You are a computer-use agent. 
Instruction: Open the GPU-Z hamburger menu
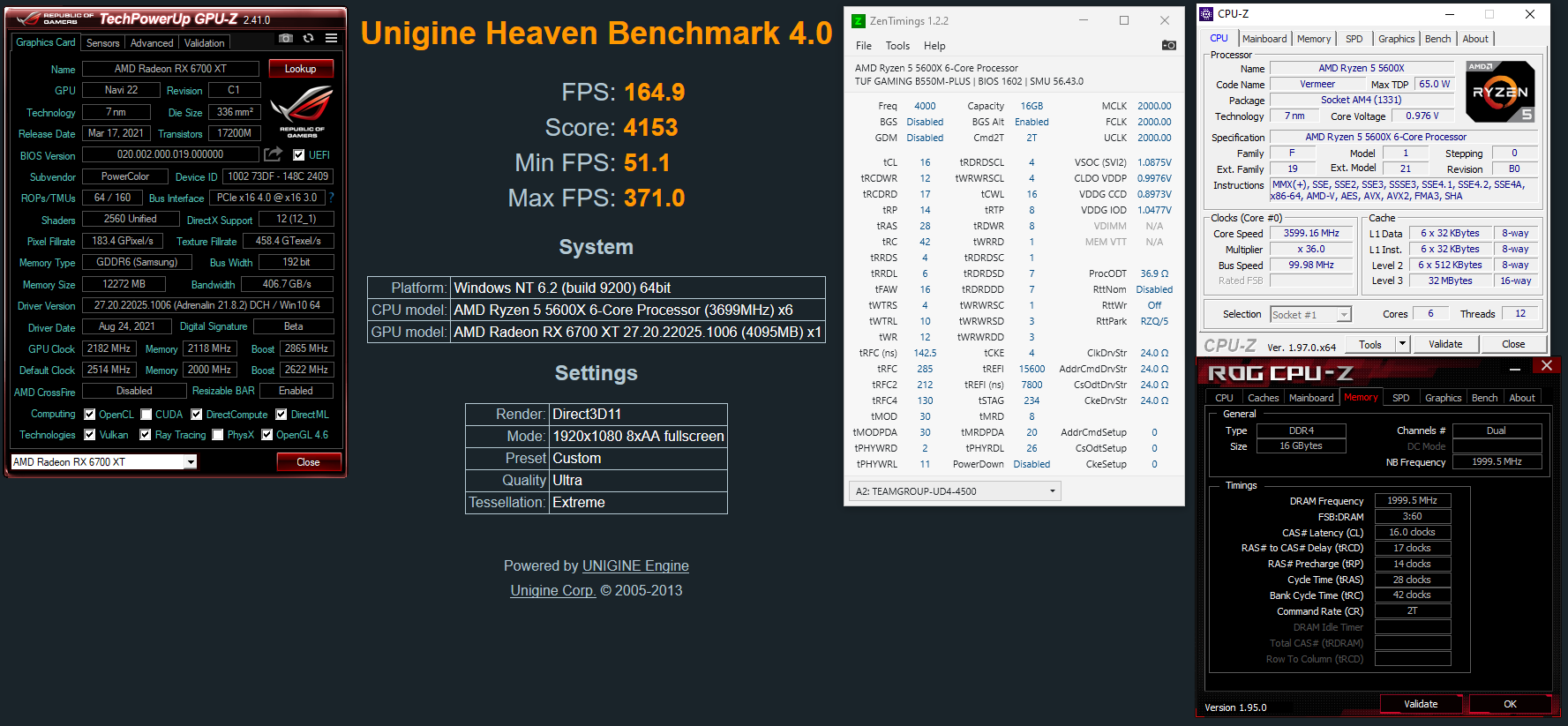click(331, 38)
